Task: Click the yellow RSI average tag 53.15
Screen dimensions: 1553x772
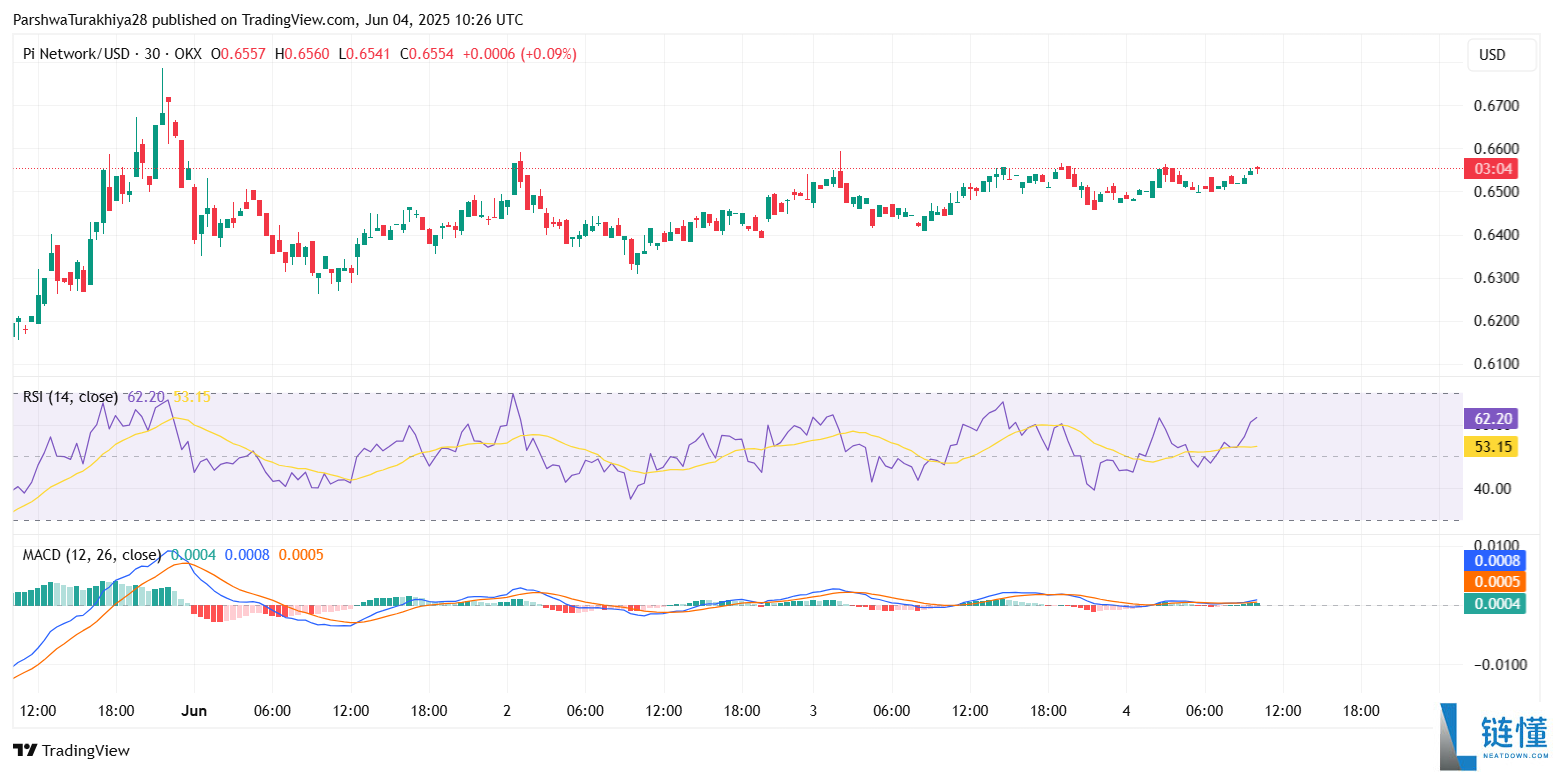Action: (x=1491, y=446)
